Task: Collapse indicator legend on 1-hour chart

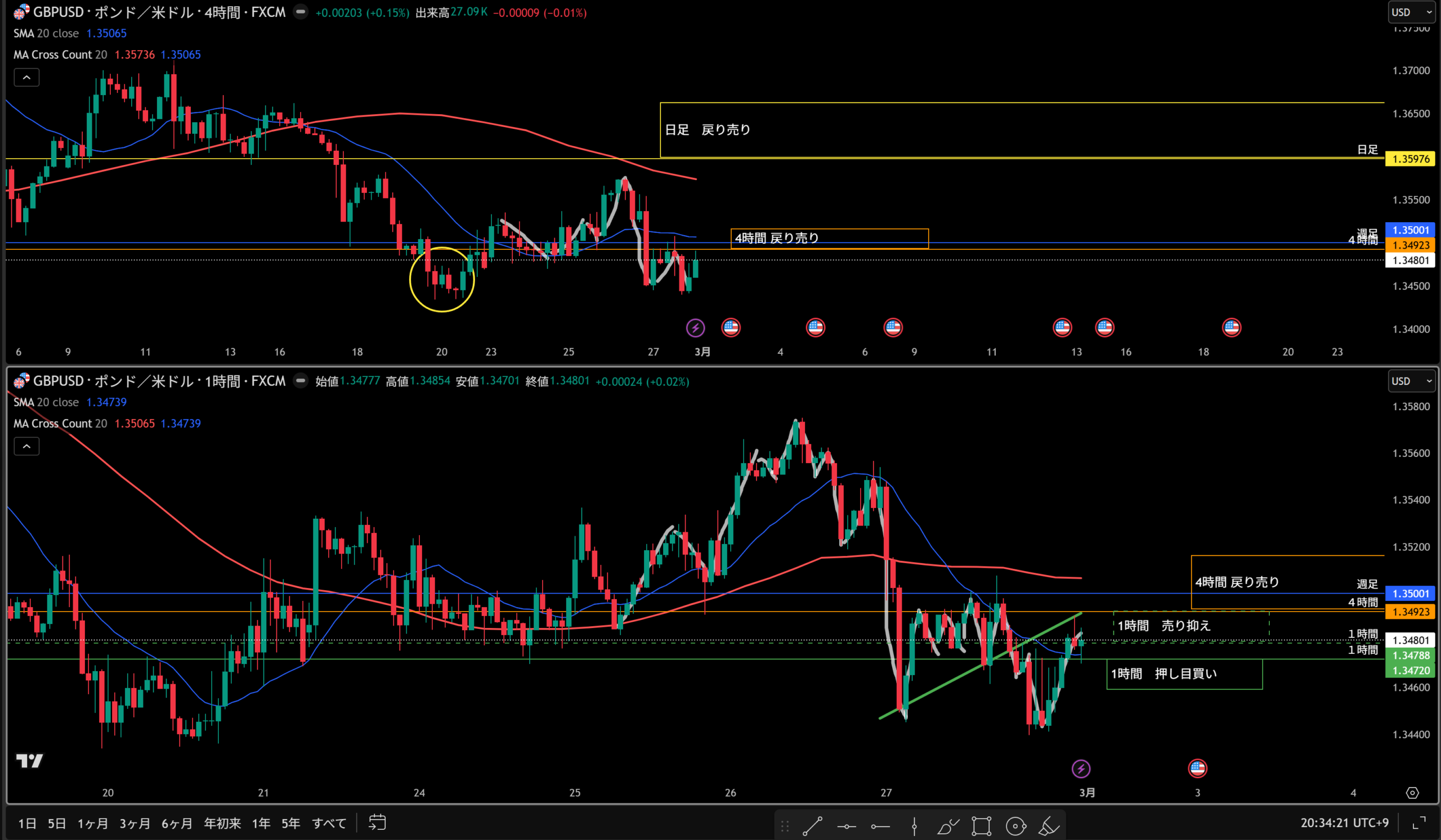Action: click(26, 446)
